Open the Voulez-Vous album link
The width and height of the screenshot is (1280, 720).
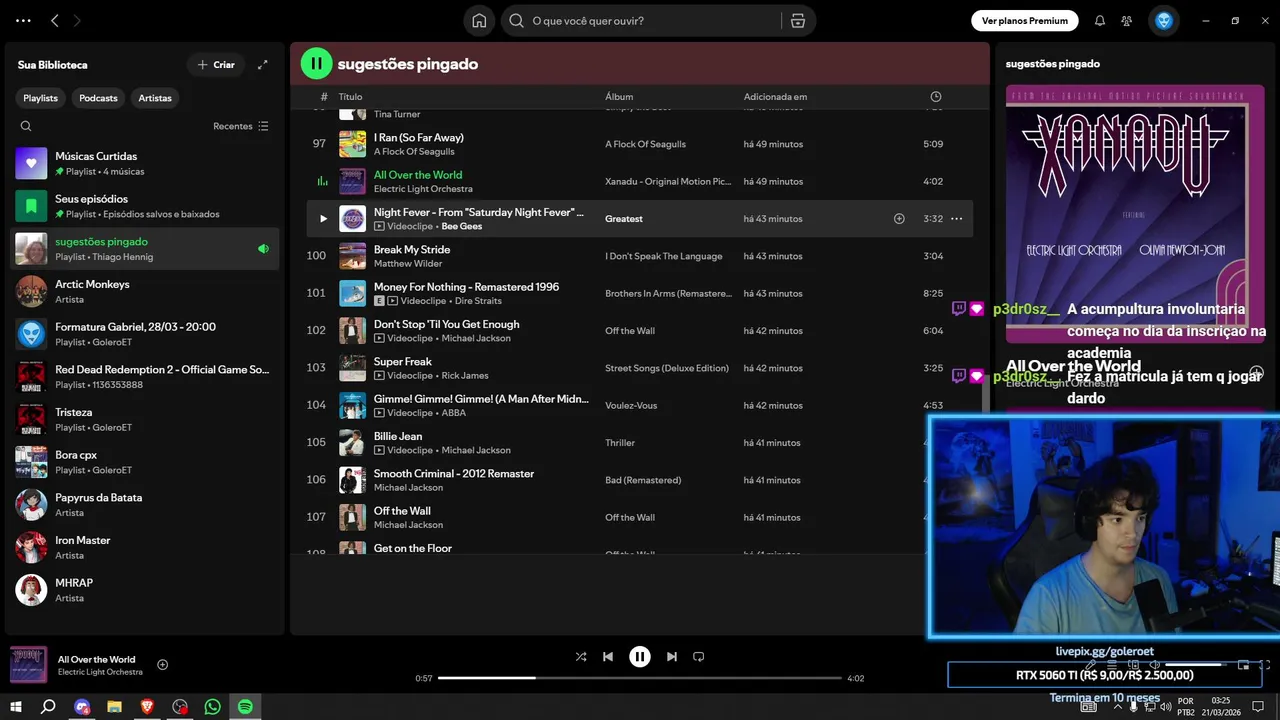(x=631, y=406)
